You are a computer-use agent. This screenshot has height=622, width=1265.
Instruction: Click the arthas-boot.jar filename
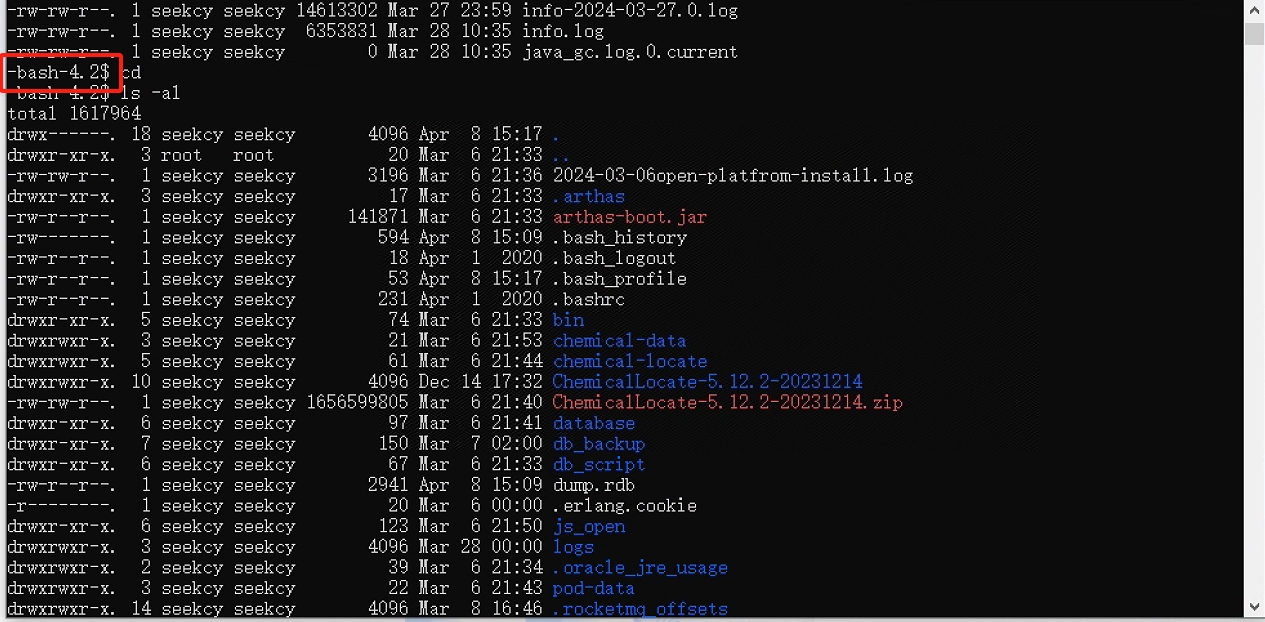coord(629,217)
